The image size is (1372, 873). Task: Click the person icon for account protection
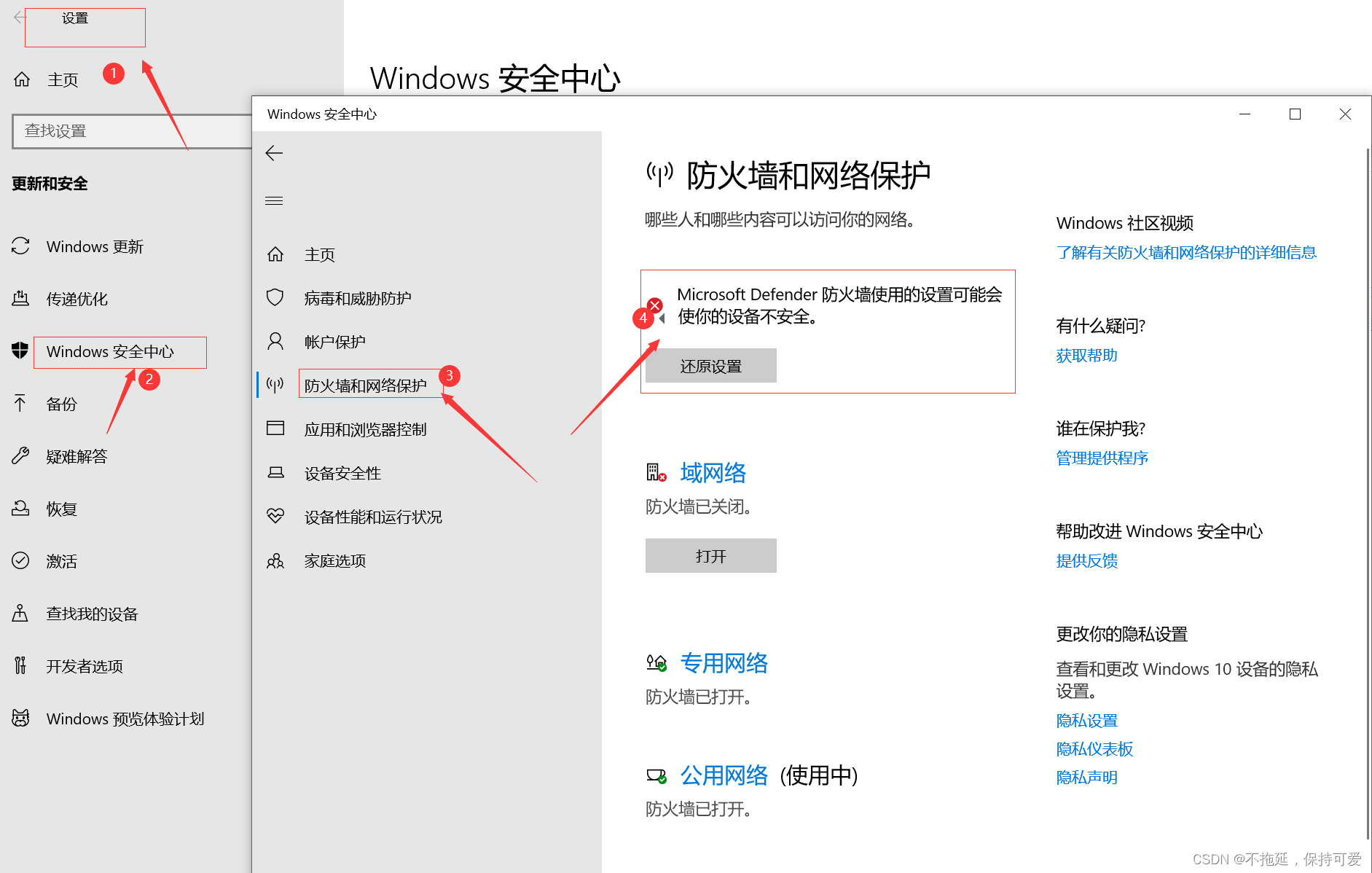point(275,341)
